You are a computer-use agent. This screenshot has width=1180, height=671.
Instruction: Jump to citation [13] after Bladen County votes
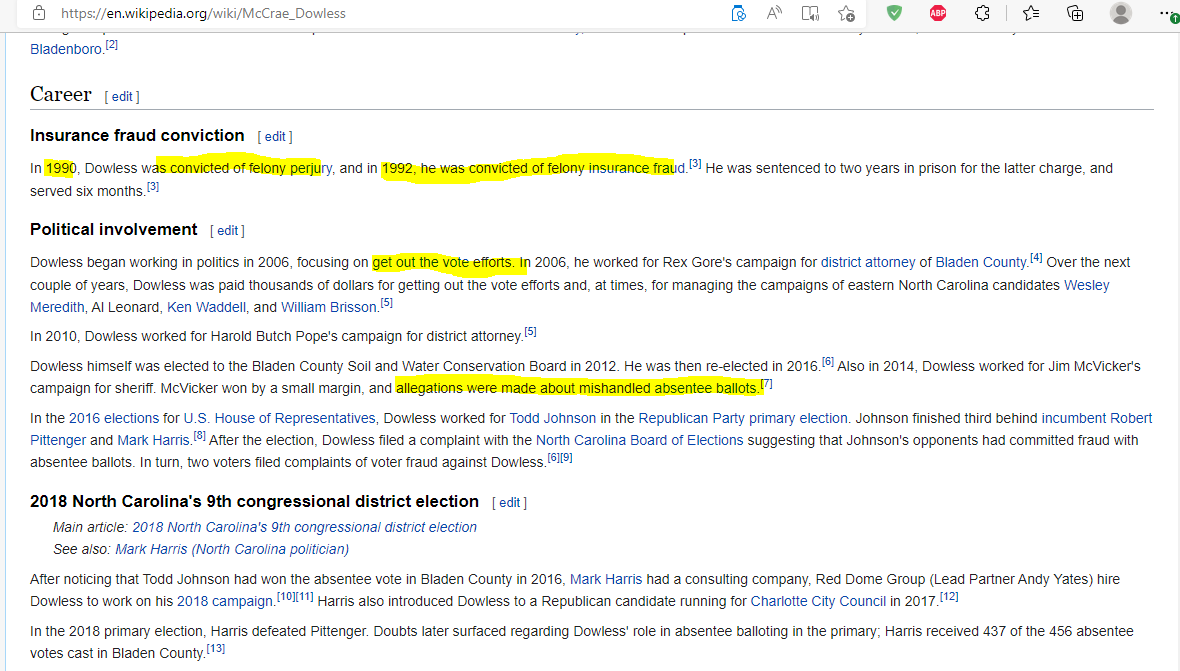coord(216,648)
